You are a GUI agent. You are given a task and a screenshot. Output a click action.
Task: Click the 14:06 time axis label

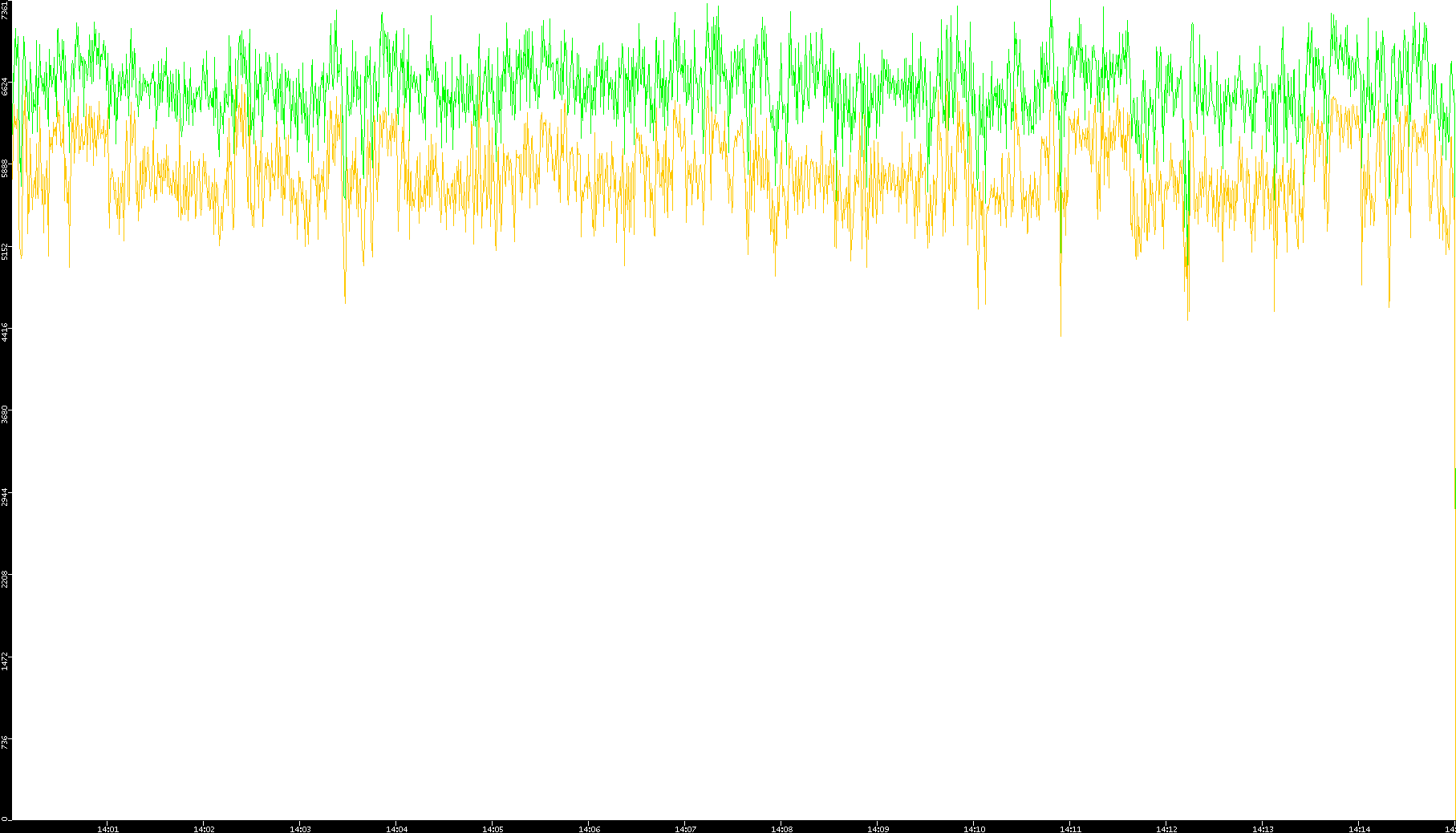pyautogui.click(x=589, y=829)
